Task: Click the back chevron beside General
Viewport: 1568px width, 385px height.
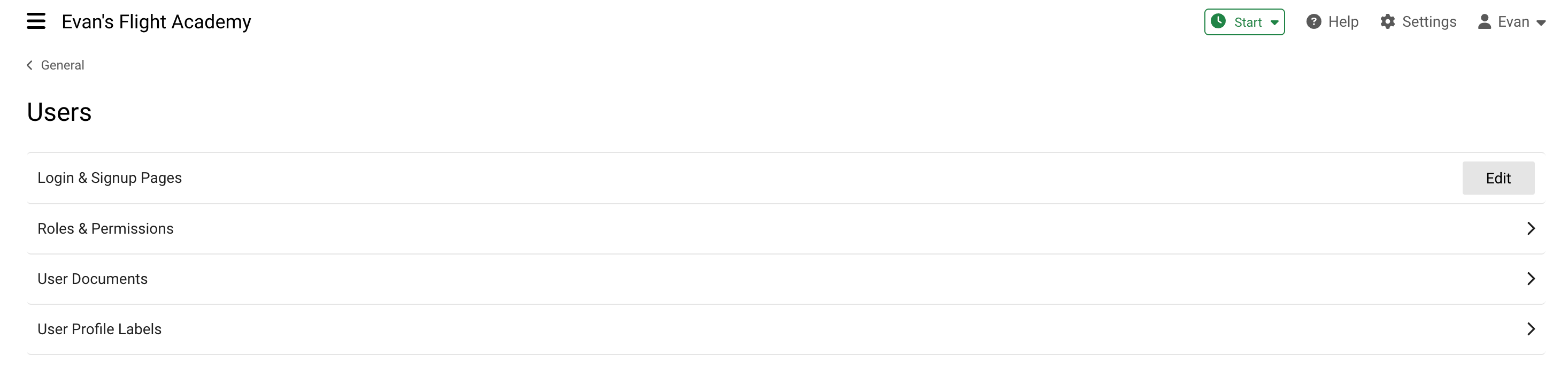Action: [30, 65]
